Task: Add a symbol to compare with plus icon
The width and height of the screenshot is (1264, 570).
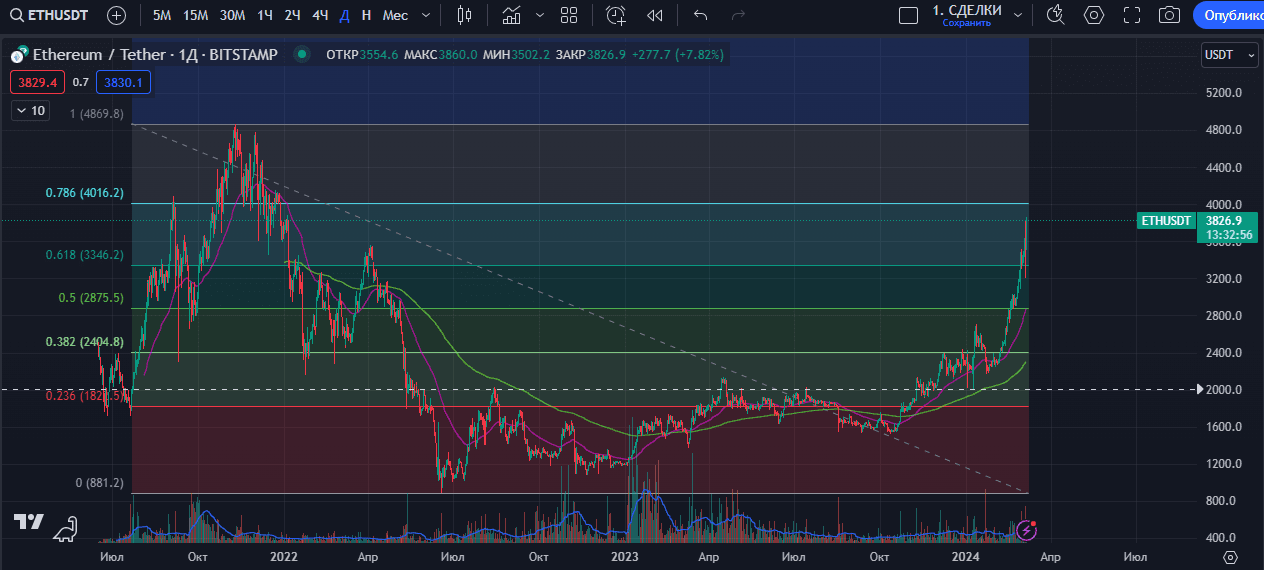Action: tap(117, 15)
